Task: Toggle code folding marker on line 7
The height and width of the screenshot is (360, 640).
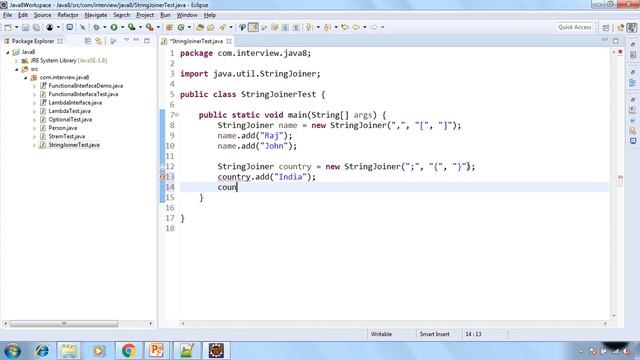Action: click(177, 115)
